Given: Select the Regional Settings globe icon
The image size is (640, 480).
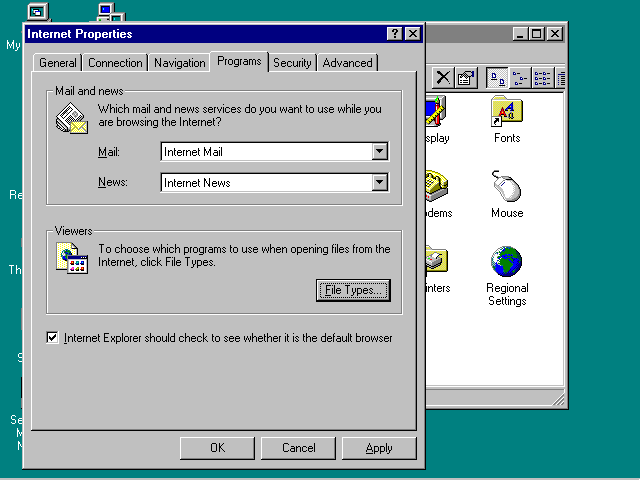Looking at the screenshot, I should 507,261.
